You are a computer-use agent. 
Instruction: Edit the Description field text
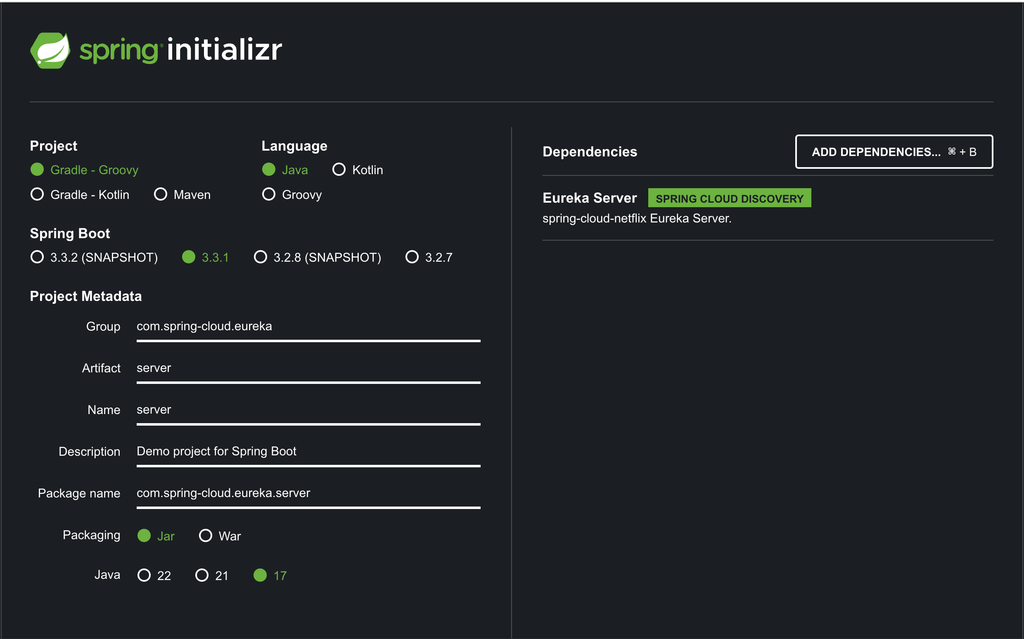(308, 452)
